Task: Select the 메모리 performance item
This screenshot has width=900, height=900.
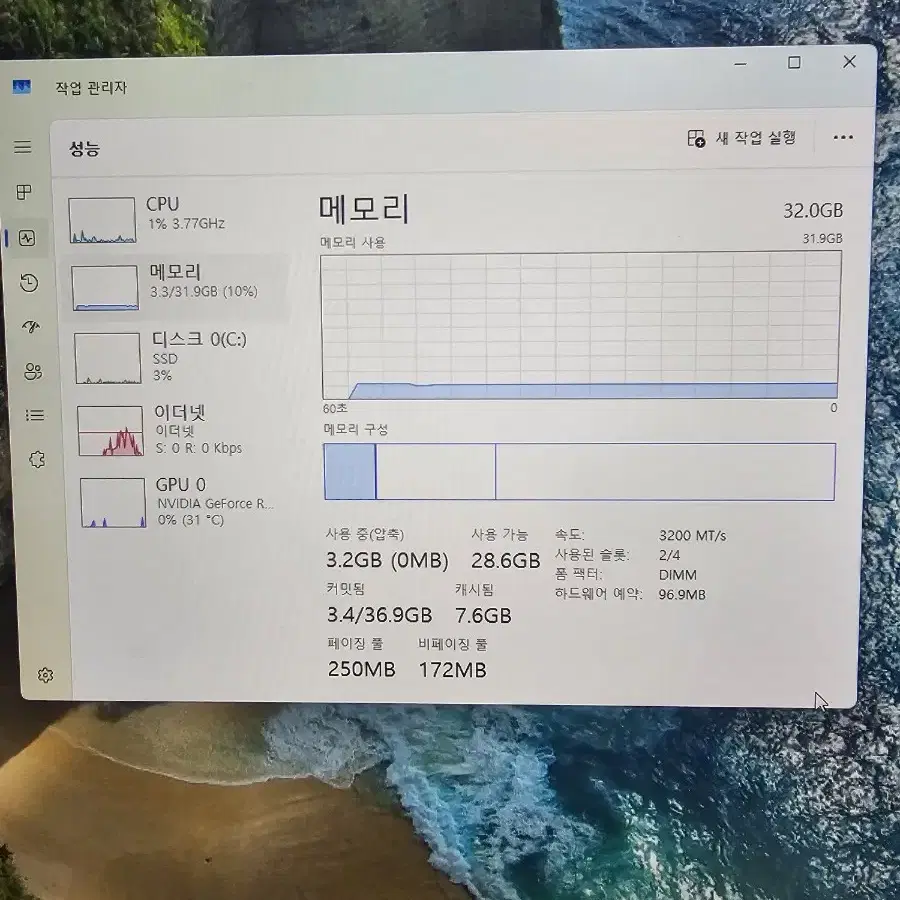Action: tap(175, 286)
